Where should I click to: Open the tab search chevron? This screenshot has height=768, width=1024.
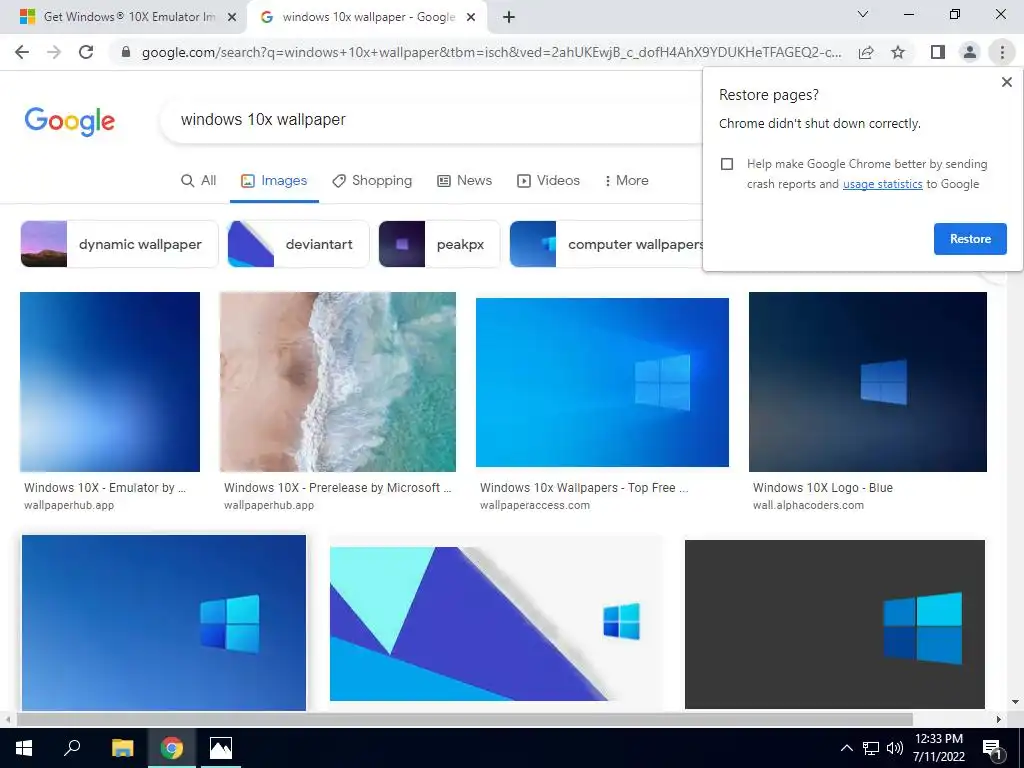863,14
